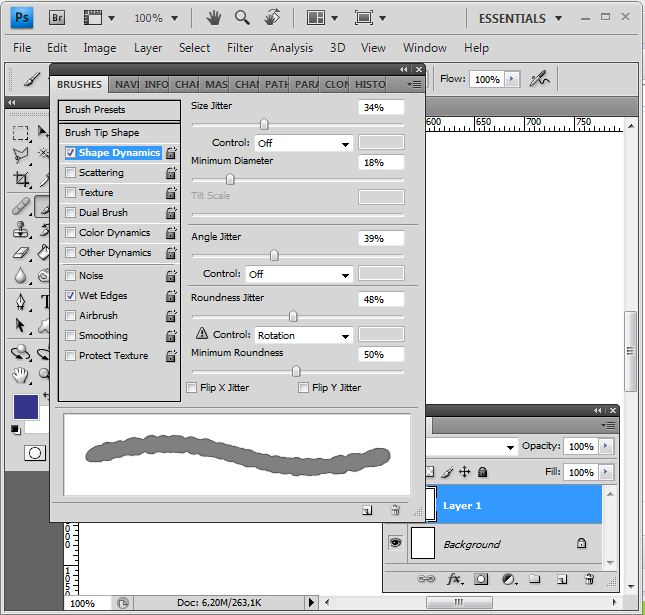Open Angle Jitter Control dropdown
645x615 pixels.
tap(299, 274)
